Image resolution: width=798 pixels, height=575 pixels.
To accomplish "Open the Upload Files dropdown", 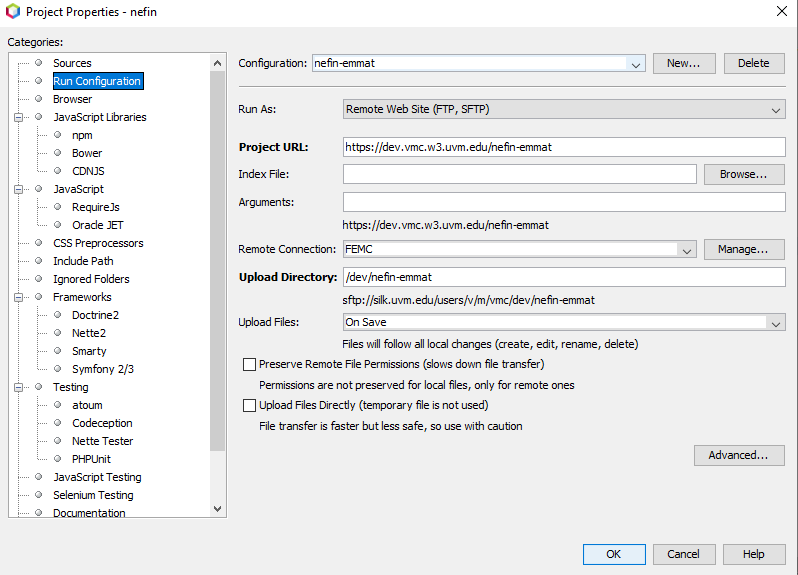I will click(x=776, y=322).
